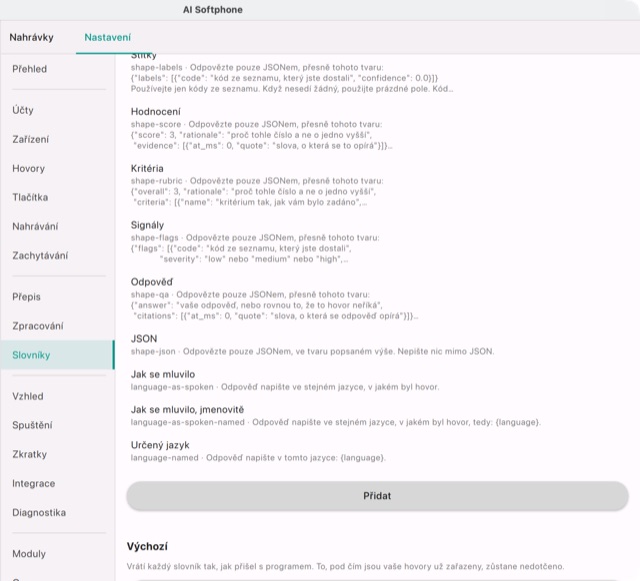Click the 'Vrátí každý slovník' description text
Image resolution: width=640 pixels, height=581 pixels.
[x=345, y=566]
